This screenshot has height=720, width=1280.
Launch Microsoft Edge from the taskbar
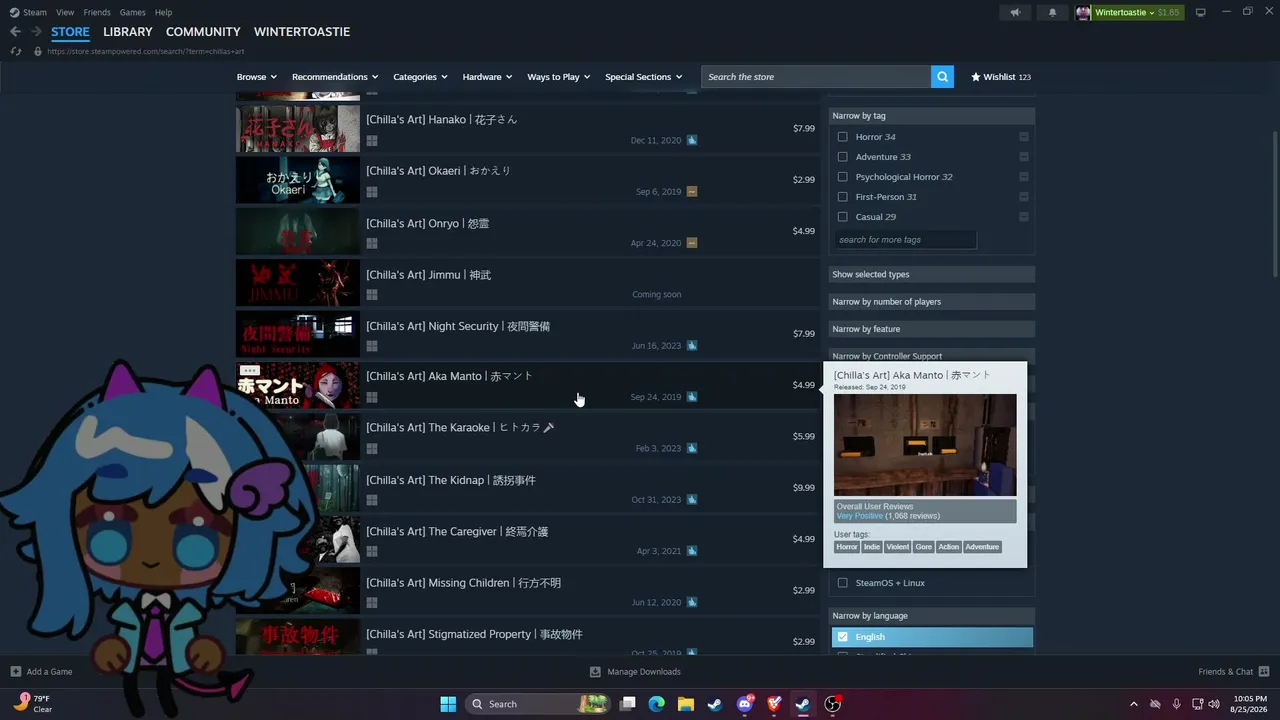[657, 704]
